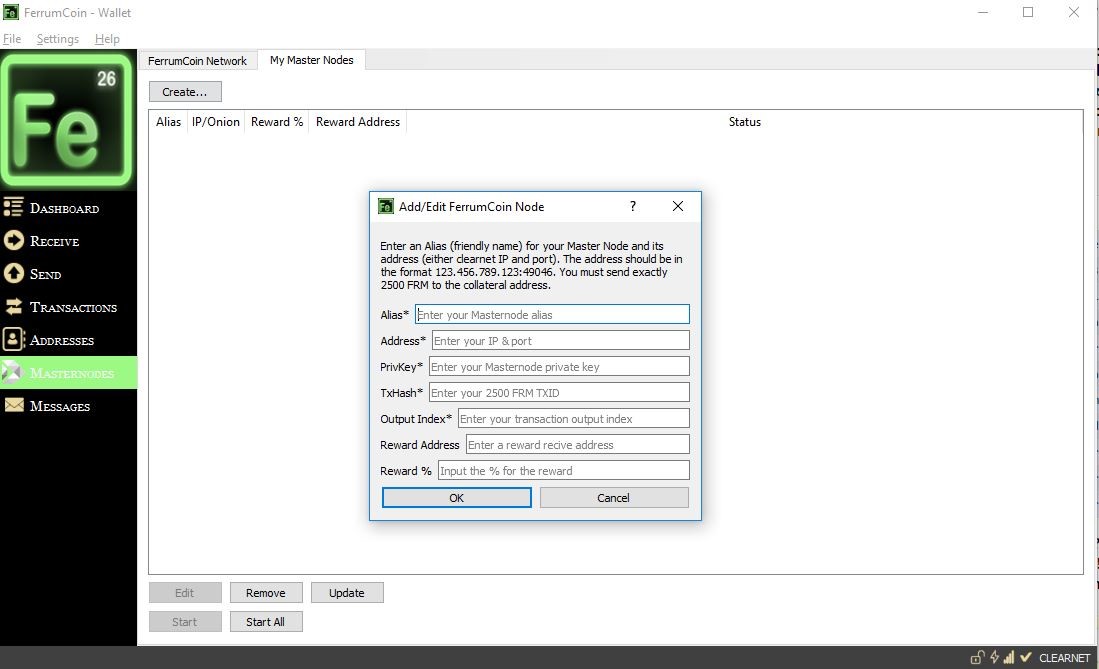The image size is (1099, 669).
Task: Click the FerrumCoin Fe logo
Action: (67, 120)
